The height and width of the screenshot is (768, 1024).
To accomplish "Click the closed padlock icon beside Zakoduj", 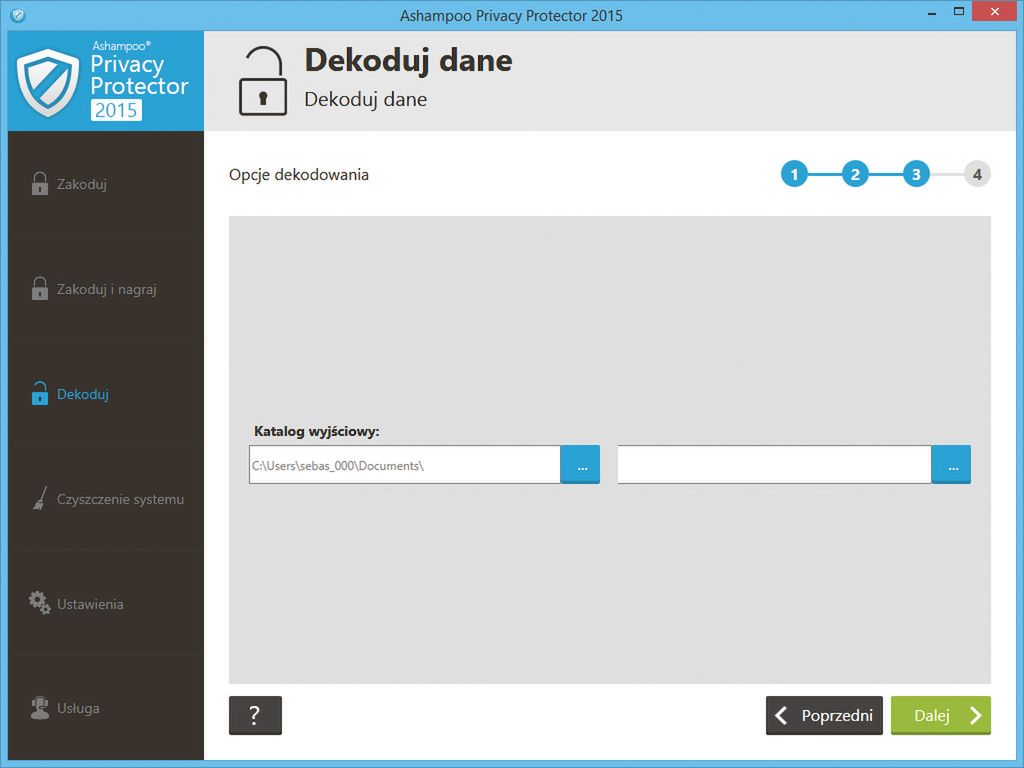I will 40,184.
